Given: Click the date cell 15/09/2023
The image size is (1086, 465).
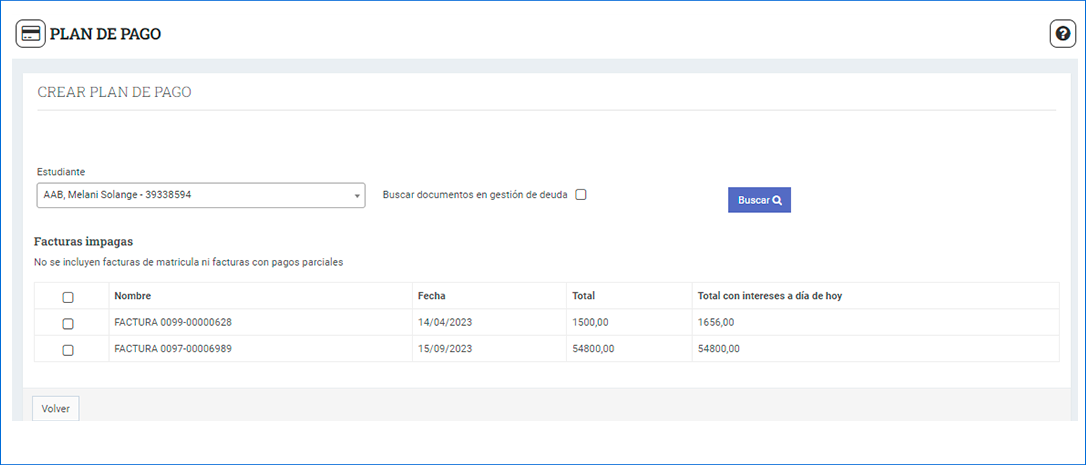Looking at the screenshot, I should (445, 349).
